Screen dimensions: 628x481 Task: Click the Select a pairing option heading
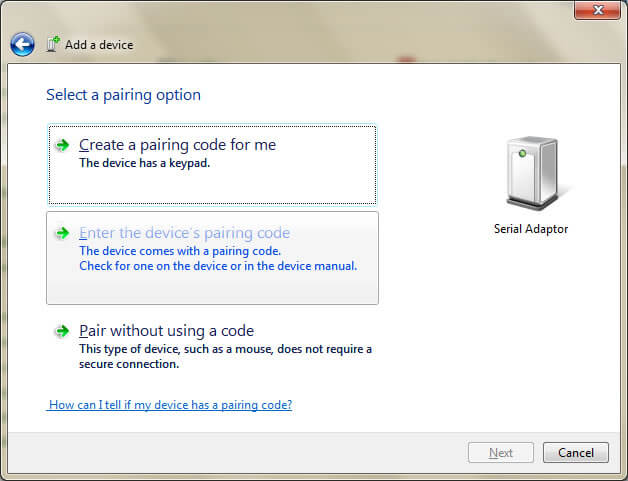(123, 95)
